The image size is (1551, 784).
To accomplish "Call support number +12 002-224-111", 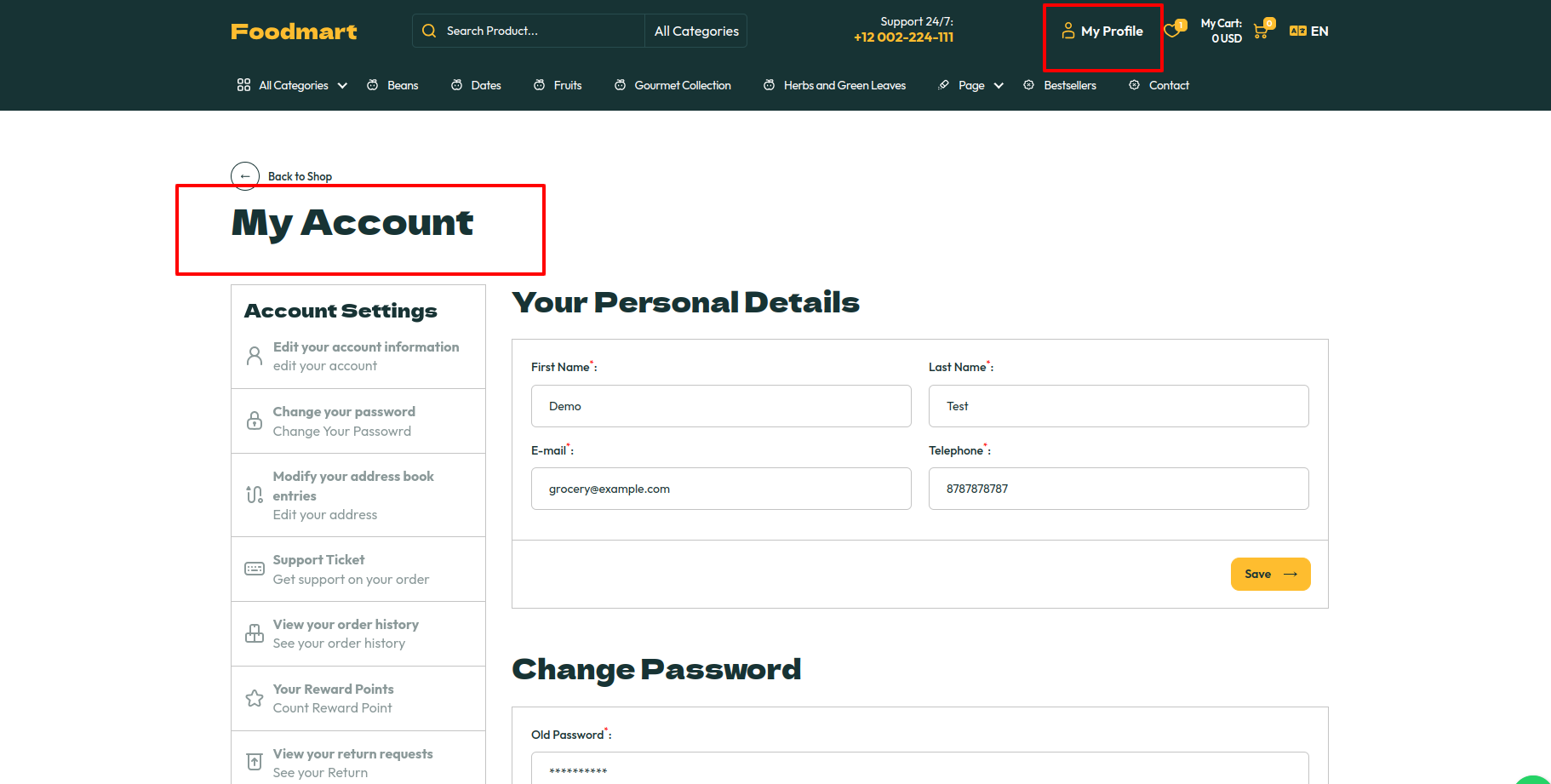I will (x=903, y=37).
